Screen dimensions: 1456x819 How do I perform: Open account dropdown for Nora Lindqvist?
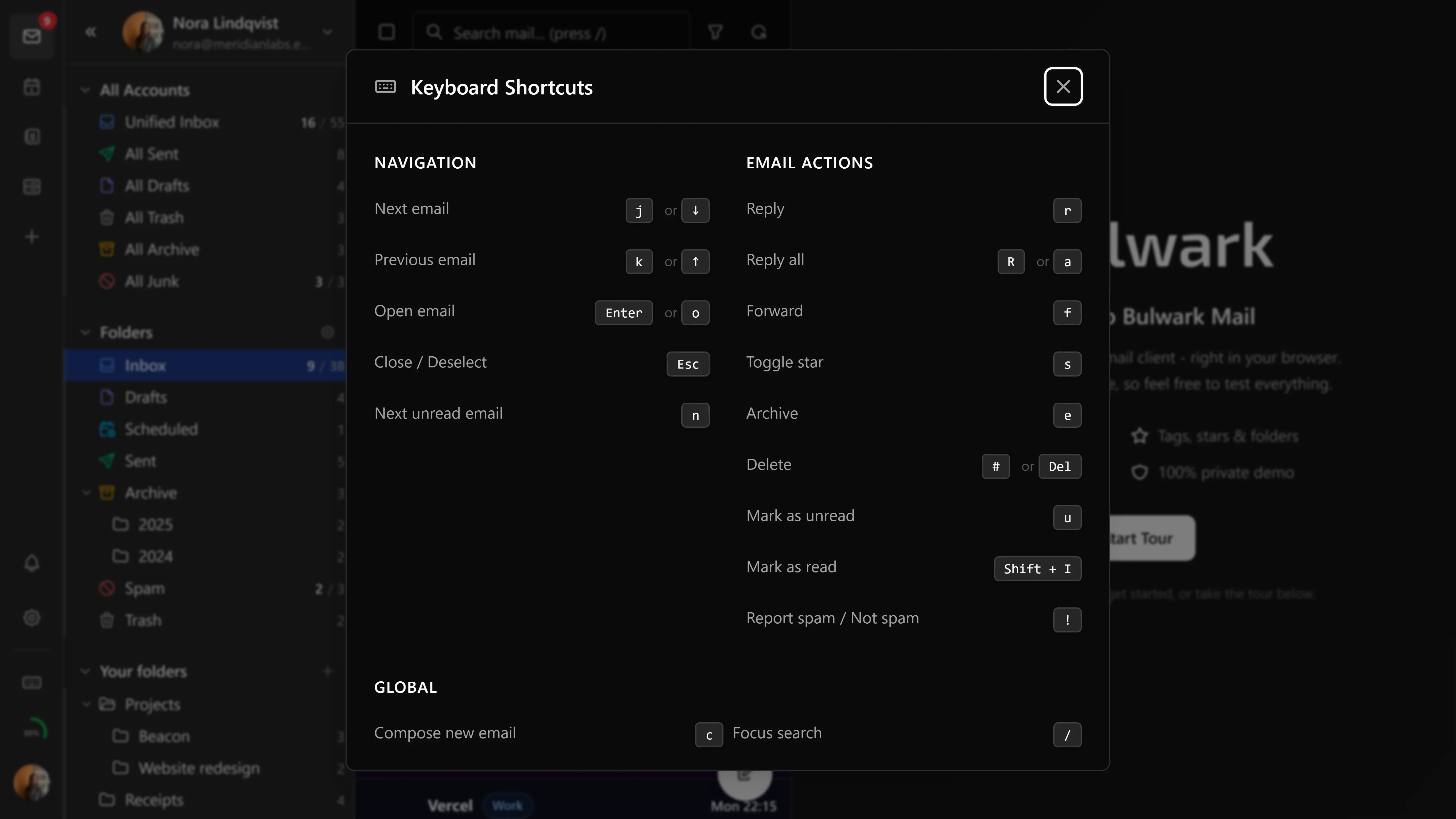coord(327,32)
